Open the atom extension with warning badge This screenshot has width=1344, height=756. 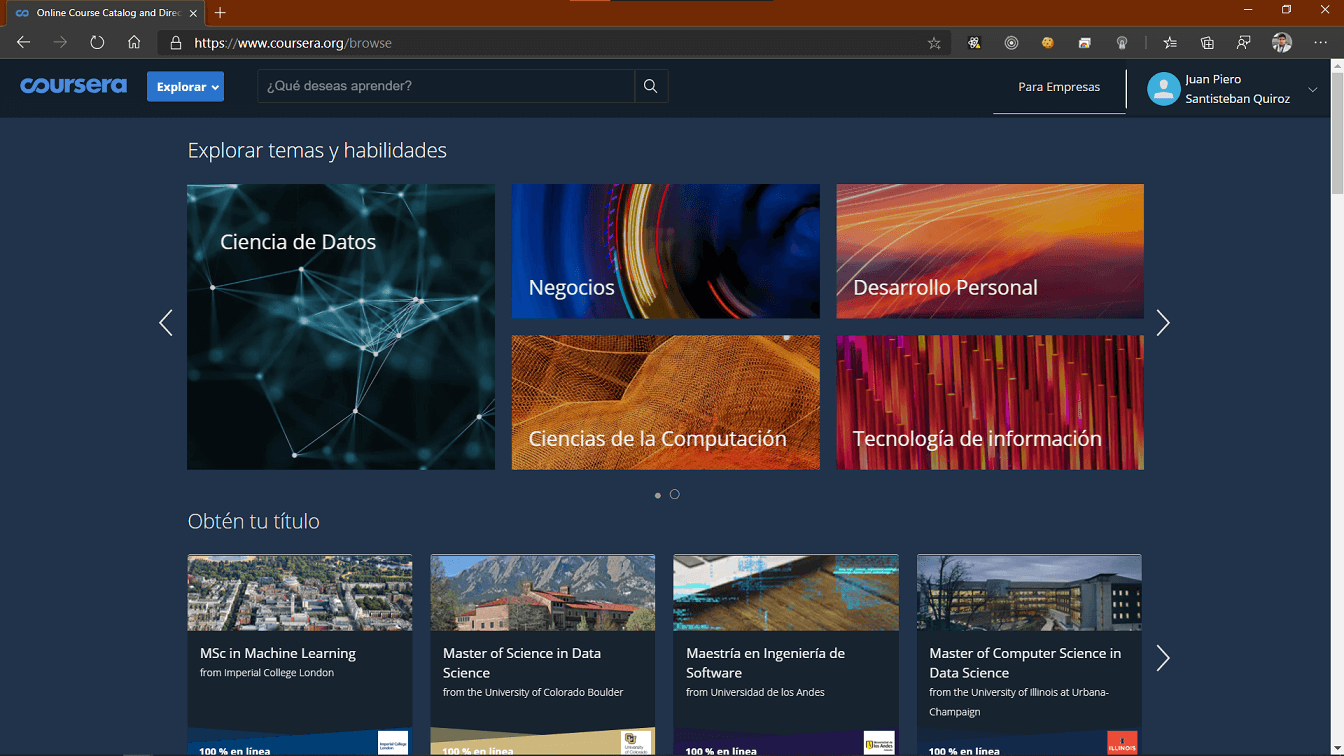974,43
